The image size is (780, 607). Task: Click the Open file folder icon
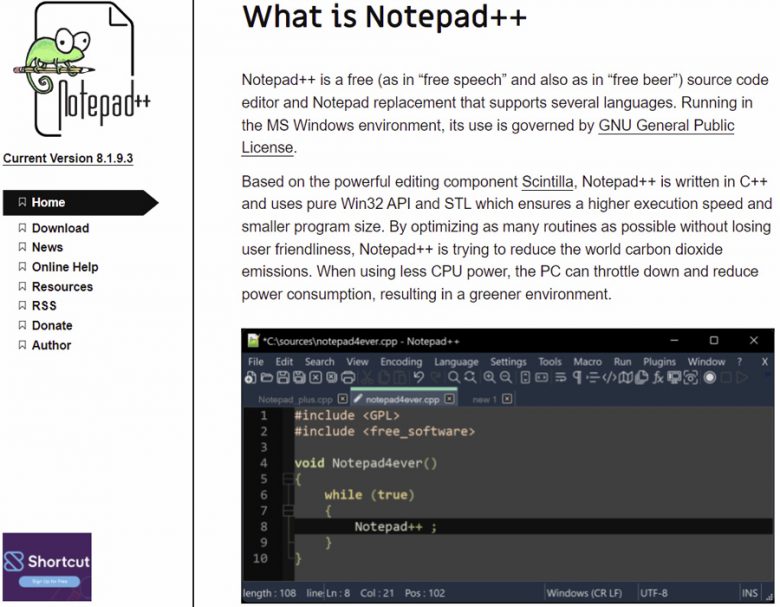coord(267,377)
